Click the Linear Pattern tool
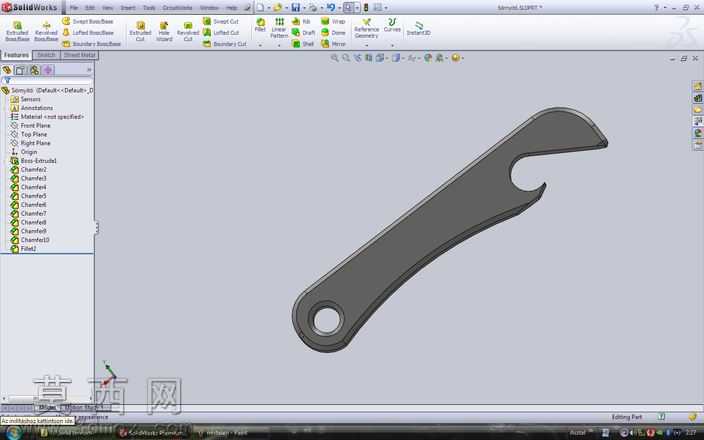Viewport: 704px width, 440px height. 279,28
